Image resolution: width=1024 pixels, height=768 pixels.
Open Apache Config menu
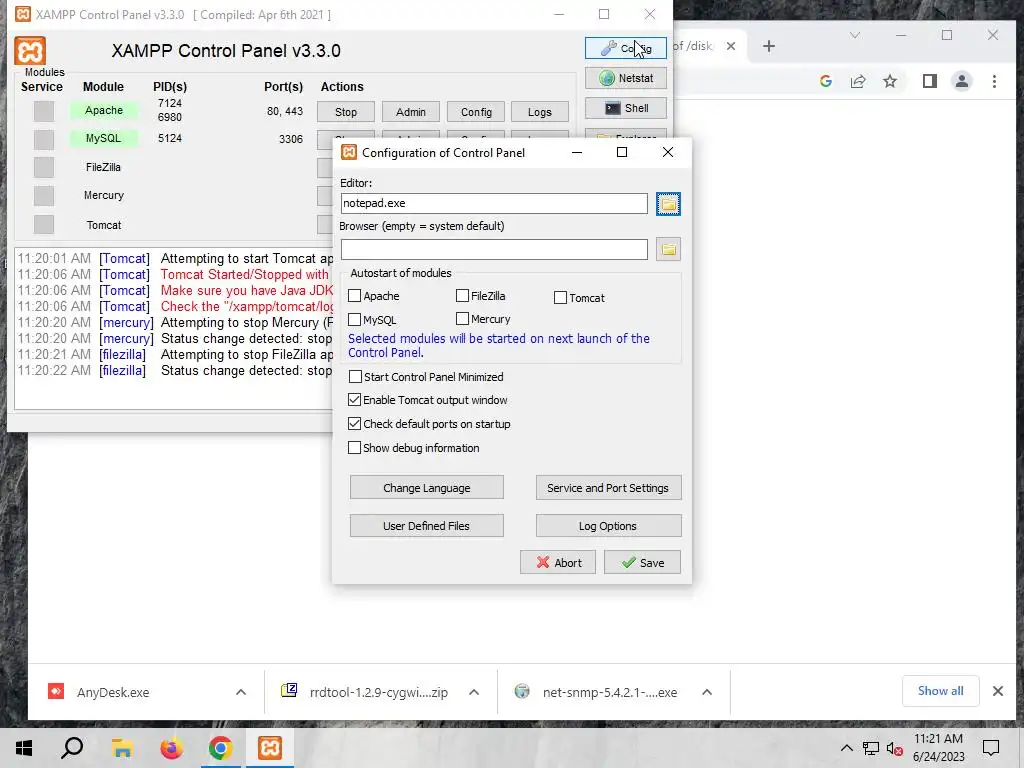475,112
